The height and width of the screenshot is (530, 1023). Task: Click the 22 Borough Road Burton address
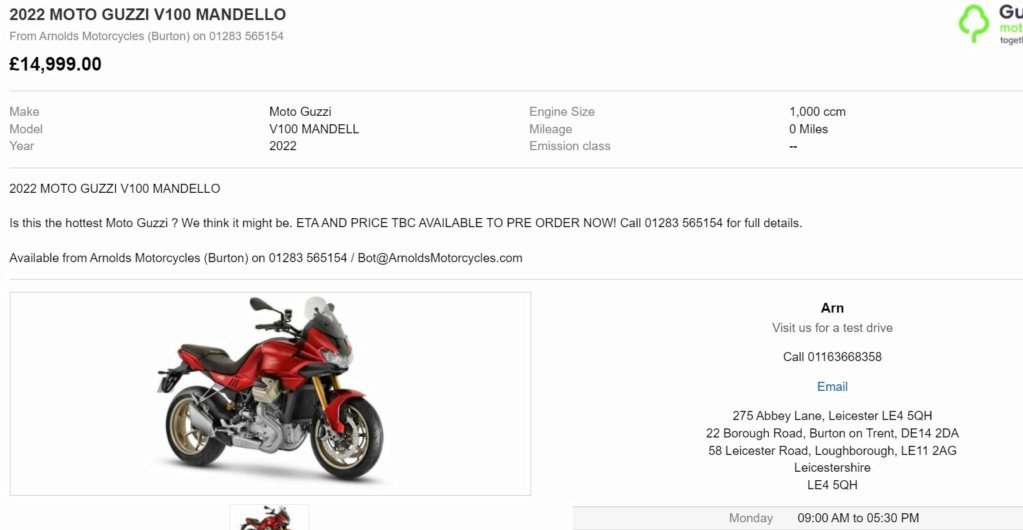pos(832,433)
